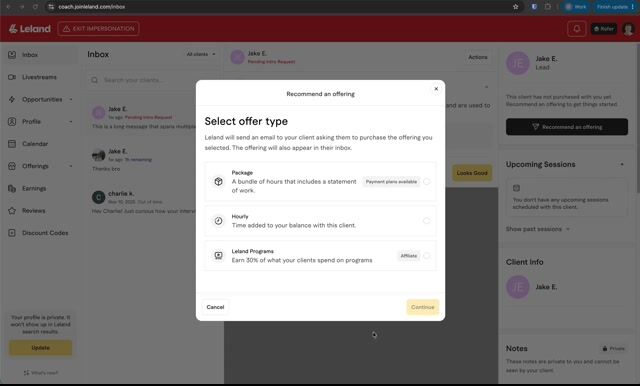Select the Hourly offer radio button
Viewport: 640px width, 386px height.
[427, 221]
